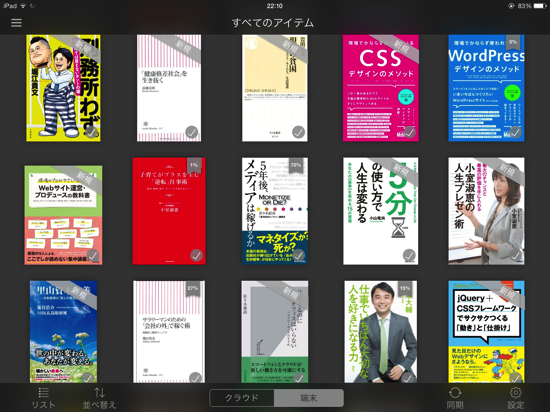Tap the 1% badge on red book
Viewport: 550px width, 412px height.
pyautogui.click(x=194, y=166)
